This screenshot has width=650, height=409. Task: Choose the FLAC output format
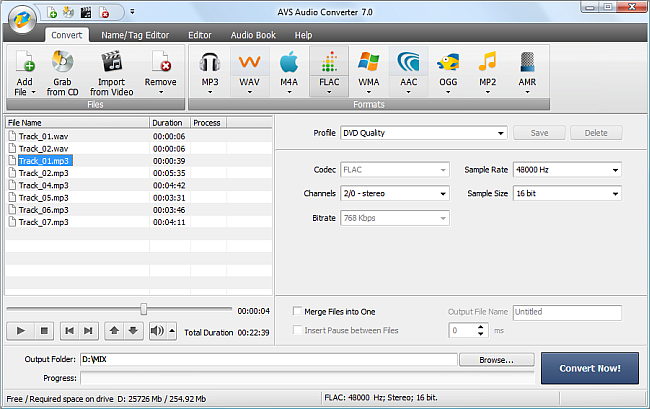coord(329,72)
